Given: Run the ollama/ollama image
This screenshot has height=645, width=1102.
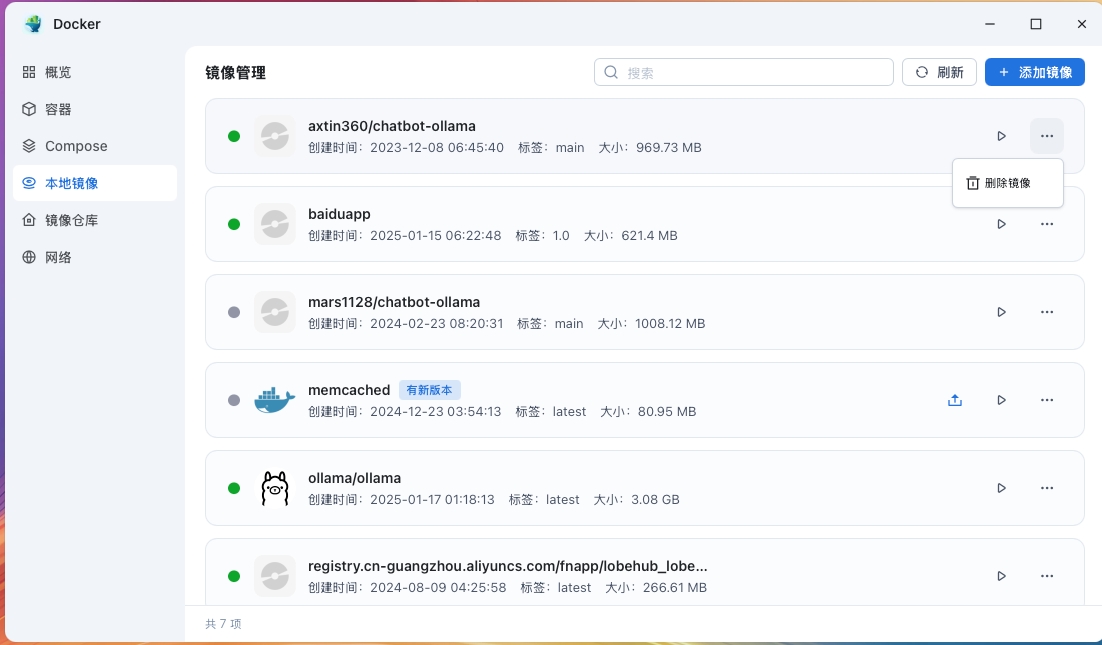Looking at the screenshot, I should (1001, 488).
